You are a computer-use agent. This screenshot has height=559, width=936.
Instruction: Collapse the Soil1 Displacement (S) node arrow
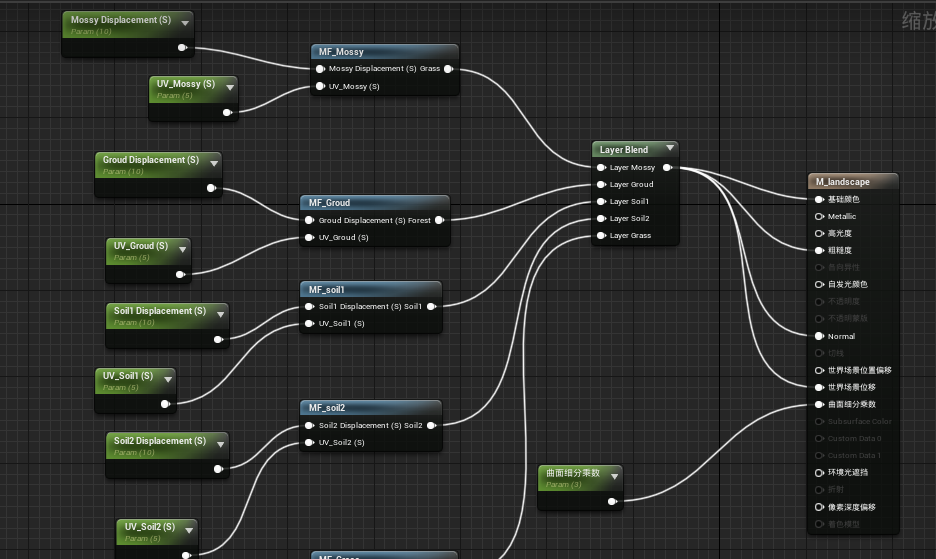221,315
